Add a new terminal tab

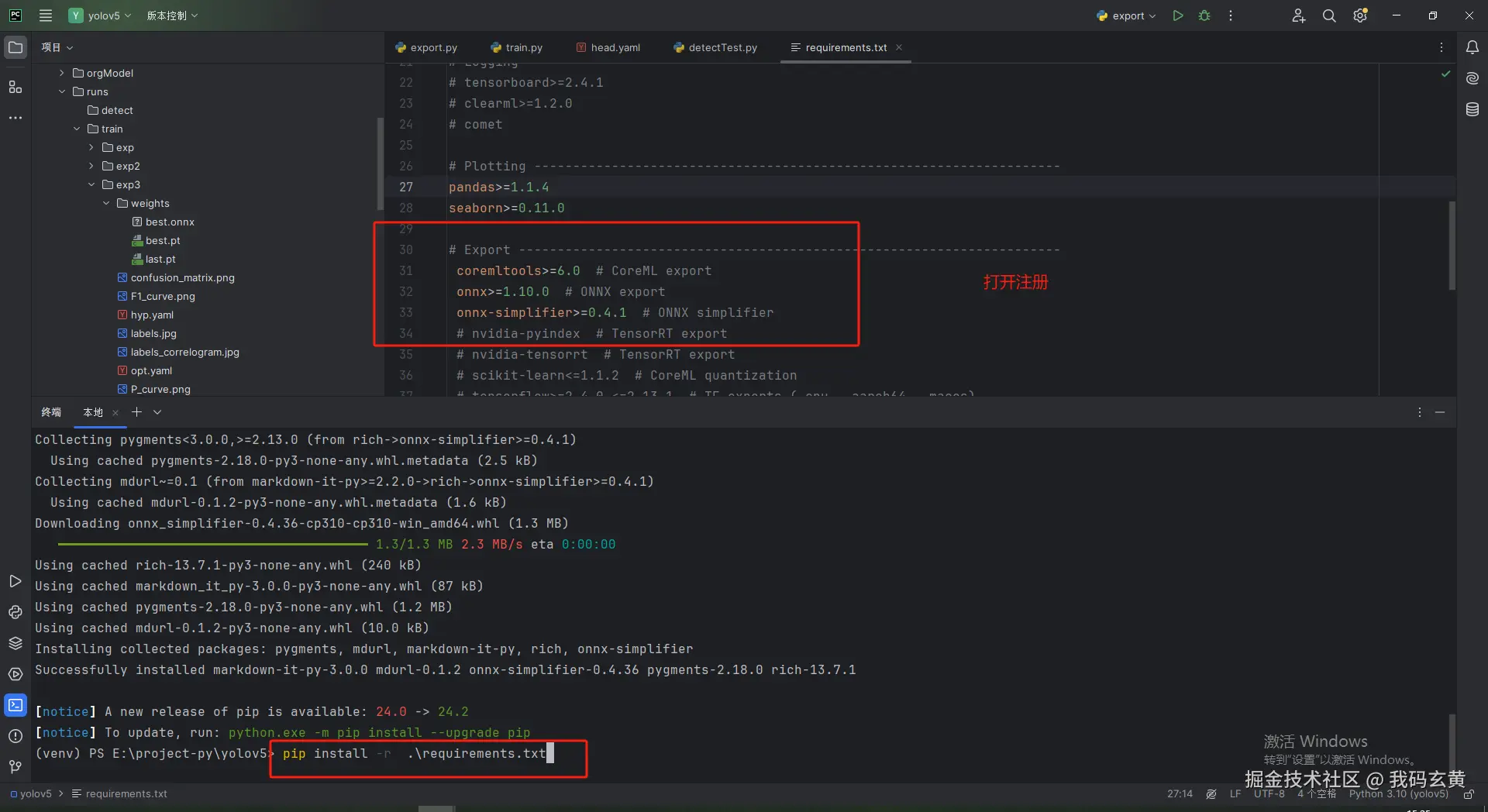(x=136, y=412)
